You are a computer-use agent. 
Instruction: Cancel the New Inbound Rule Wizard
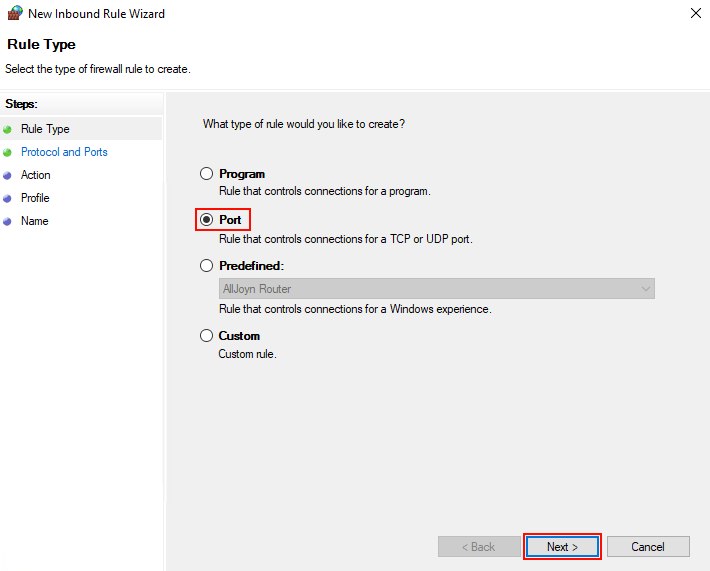tap(648, 547)
